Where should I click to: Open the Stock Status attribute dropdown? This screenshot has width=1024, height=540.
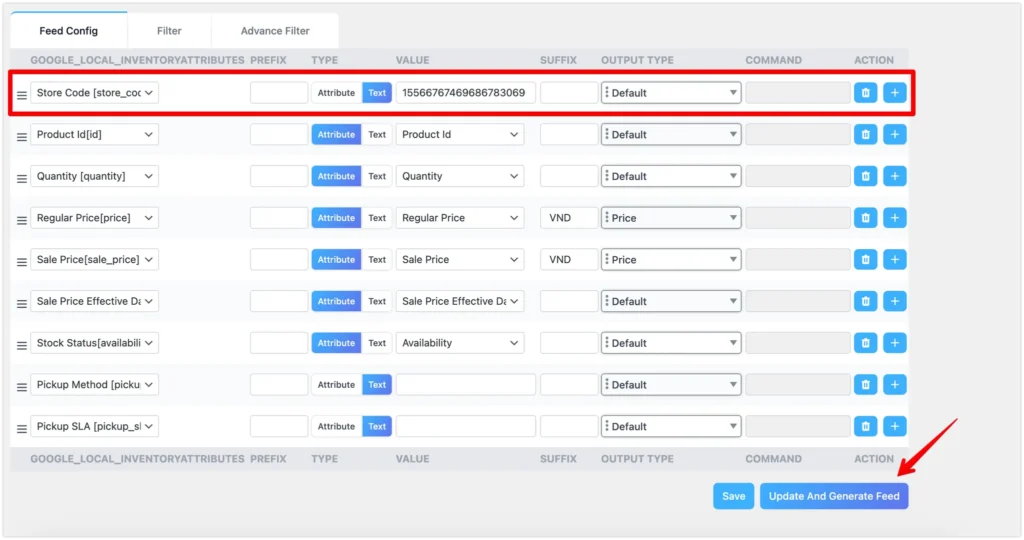95,343
